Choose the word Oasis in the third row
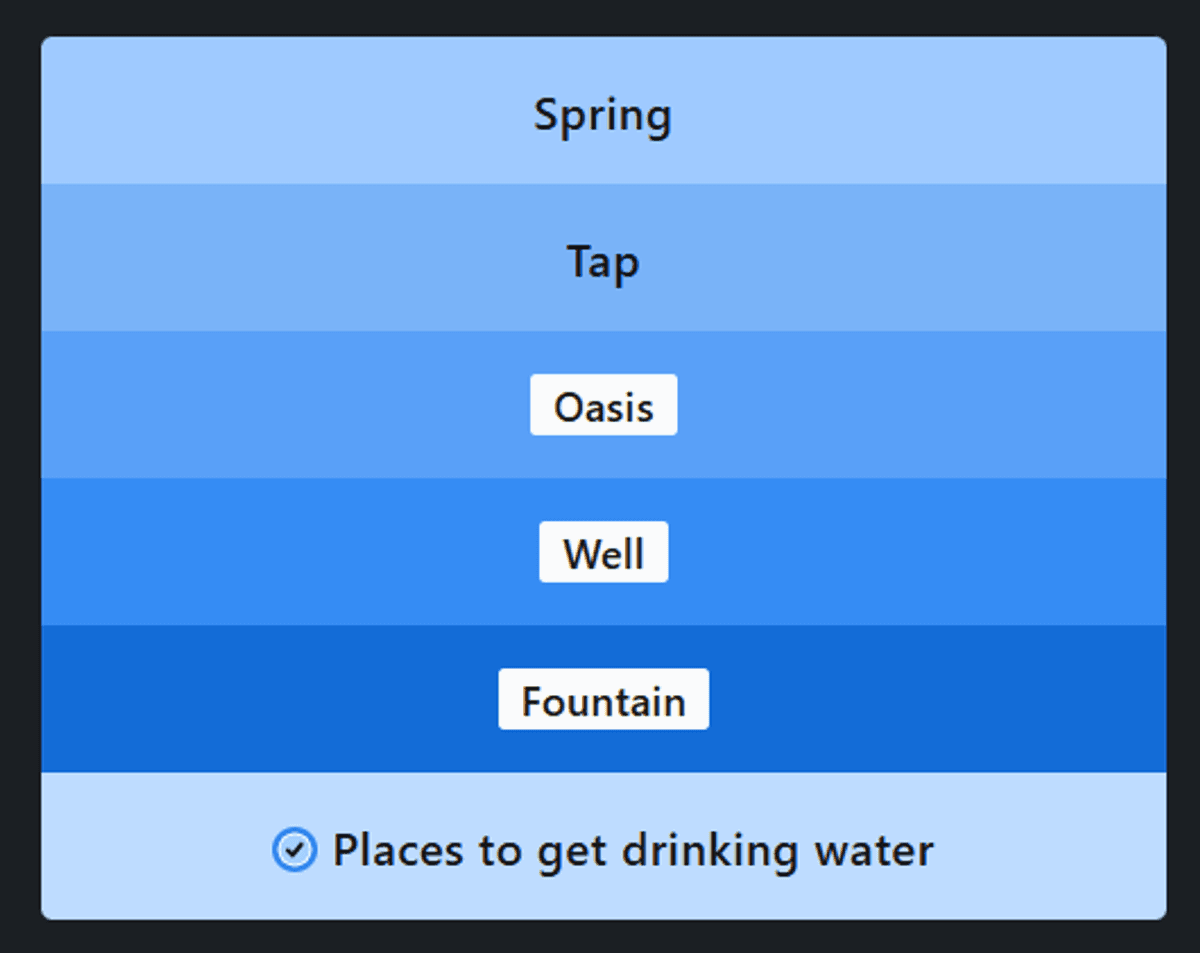This screenshot has height=953, width=1200. pyautogui.click(x=603, y=407)
